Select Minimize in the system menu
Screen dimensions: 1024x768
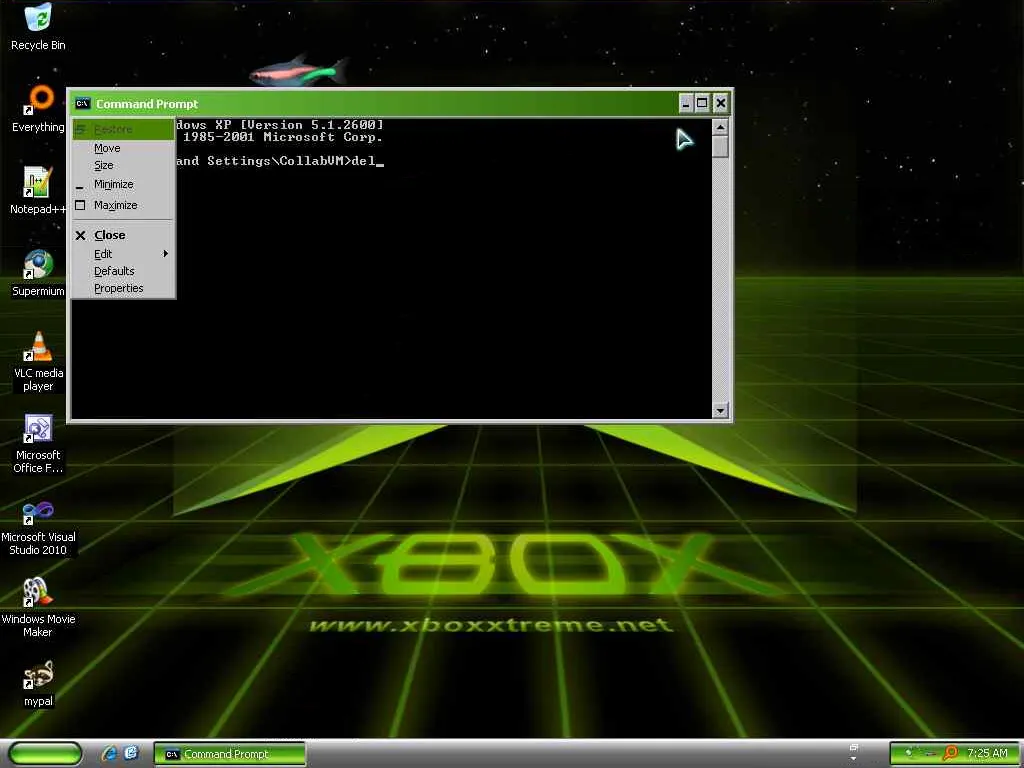pos(123,184)
